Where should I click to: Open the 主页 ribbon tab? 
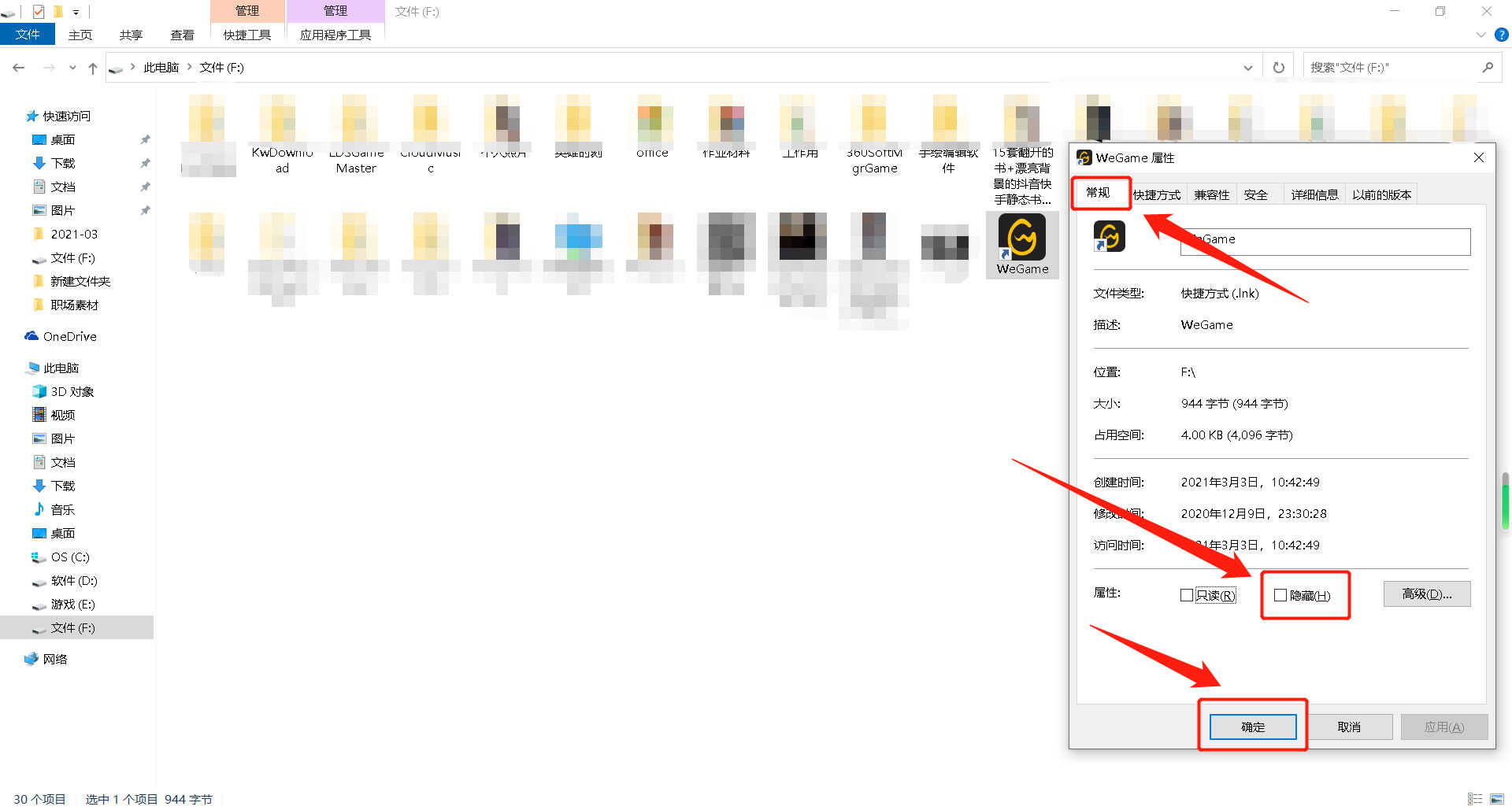pos(80,35)
